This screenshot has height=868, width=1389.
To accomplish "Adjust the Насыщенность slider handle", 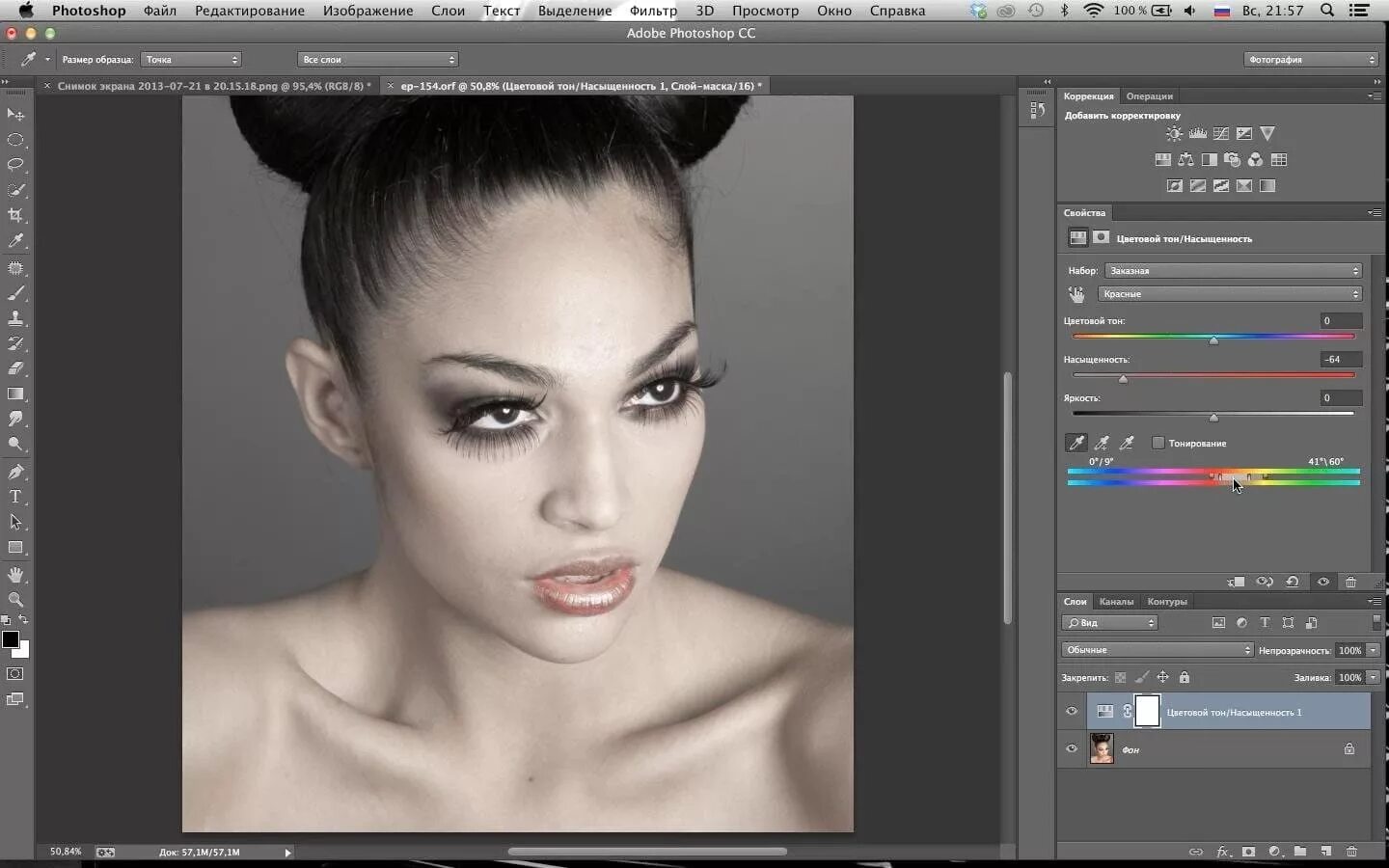I will click(1123, 379).
